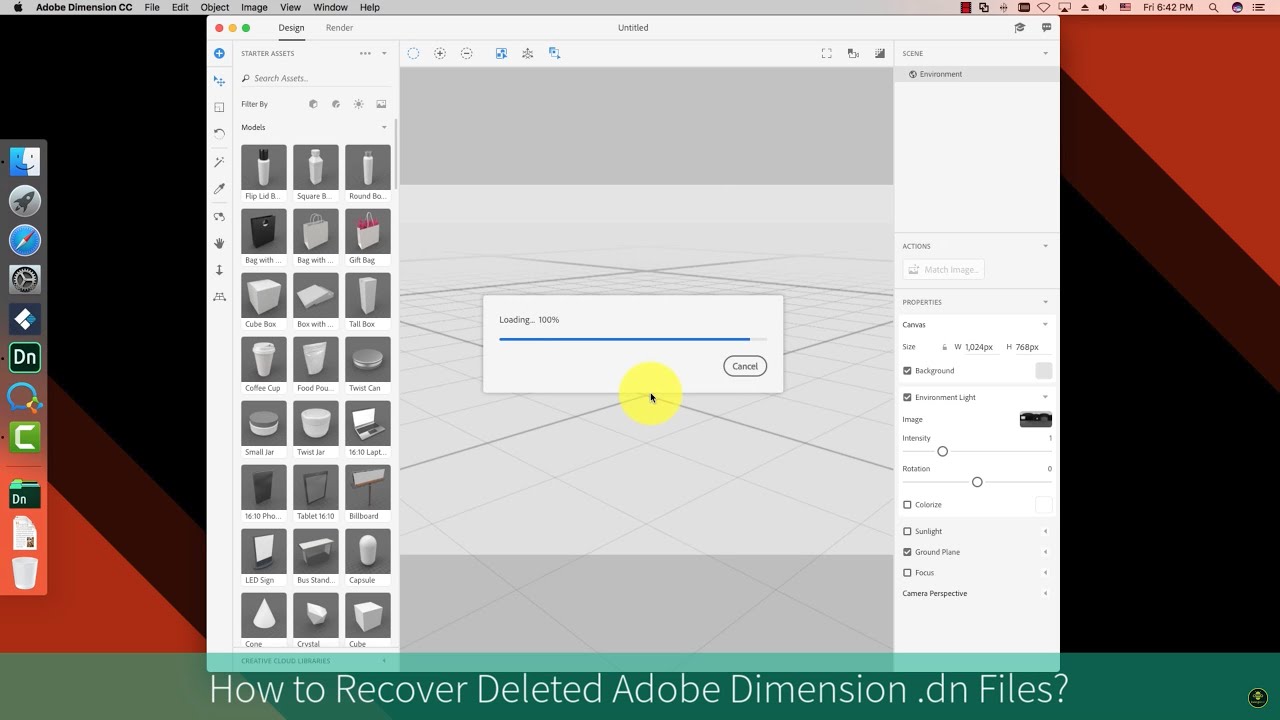Click the subtract-from-selection icon in toolbar

pos(467,53)
